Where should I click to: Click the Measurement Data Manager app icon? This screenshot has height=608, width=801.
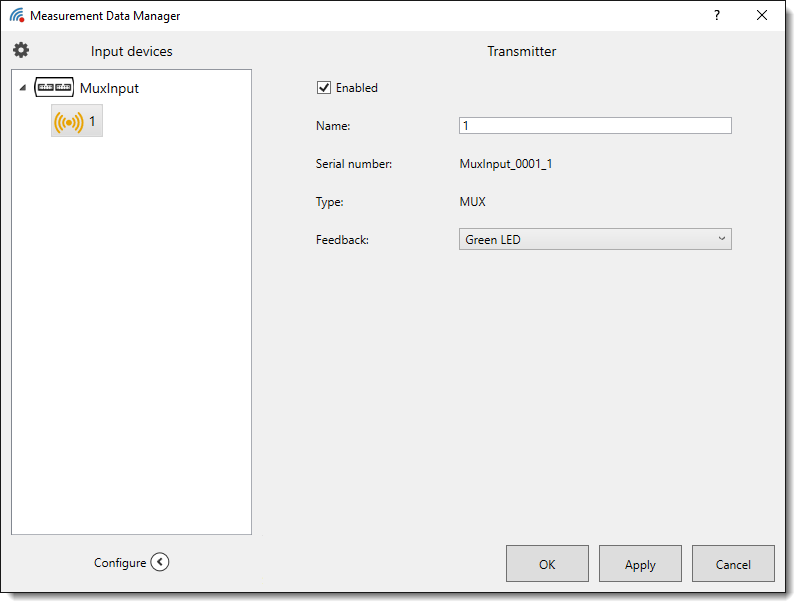pyautogui.click(x=17, y=16)
